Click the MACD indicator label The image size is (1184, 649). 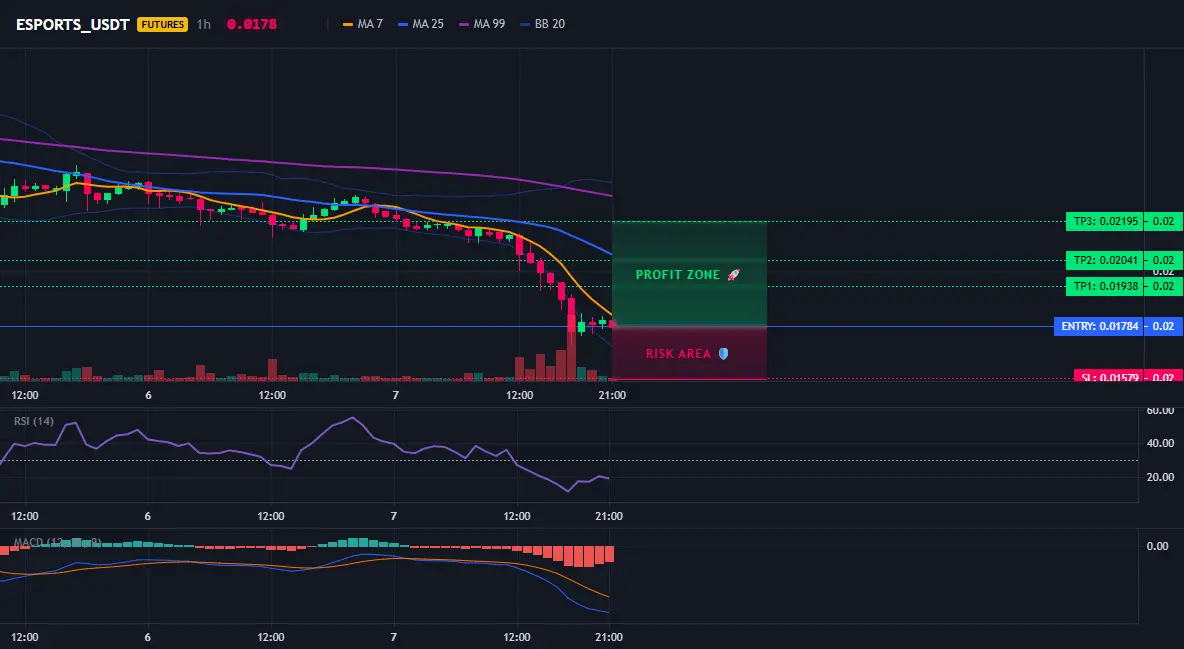tap(57, 542)
